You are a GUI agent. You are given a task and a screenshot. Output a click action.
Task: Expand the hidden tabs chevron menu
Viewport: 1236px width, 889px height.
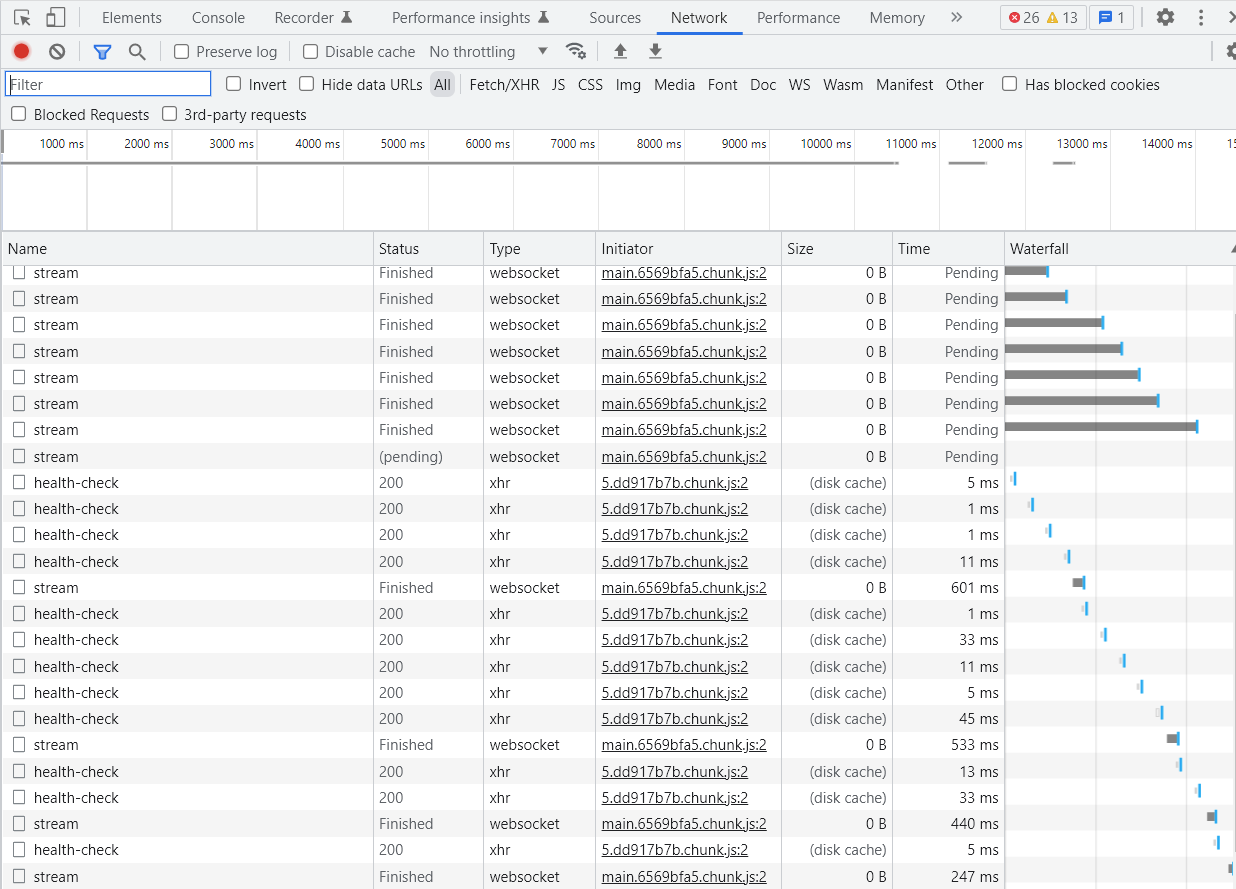click(x=956, y=17)
